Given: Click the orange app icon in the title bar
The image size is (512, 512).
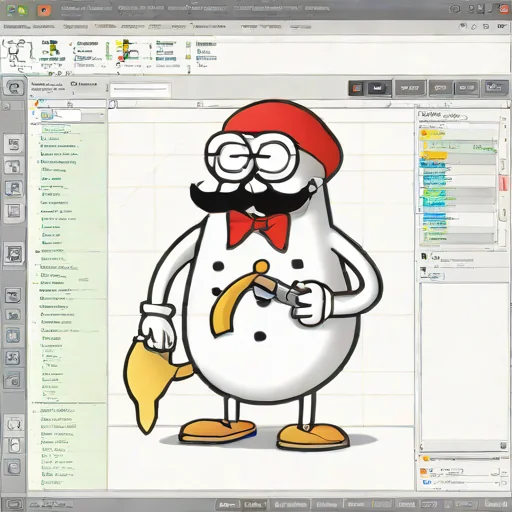Looking at the screenshot, I should 44,10.
